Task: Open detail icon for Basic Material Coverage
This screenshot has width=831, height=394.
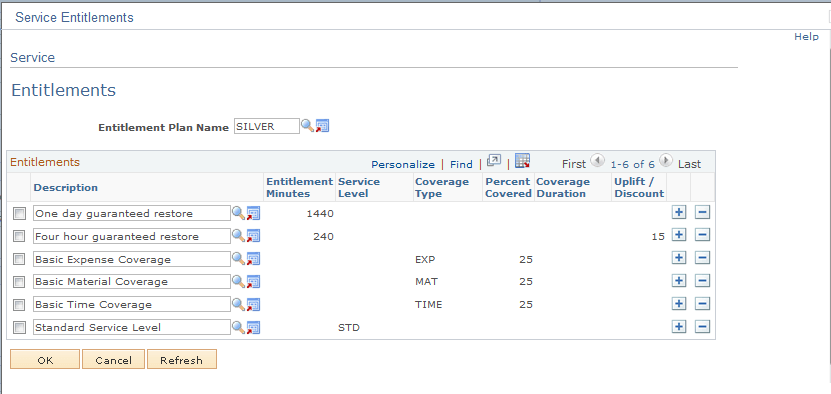Action: tap(253, 282)
